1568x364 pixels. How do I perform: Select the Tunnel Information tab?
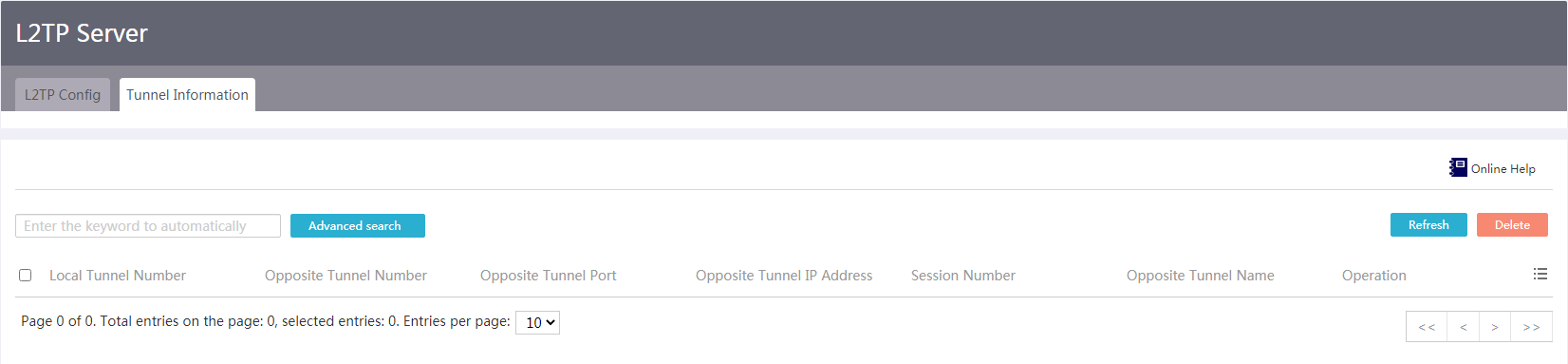(x=187, y=95)
